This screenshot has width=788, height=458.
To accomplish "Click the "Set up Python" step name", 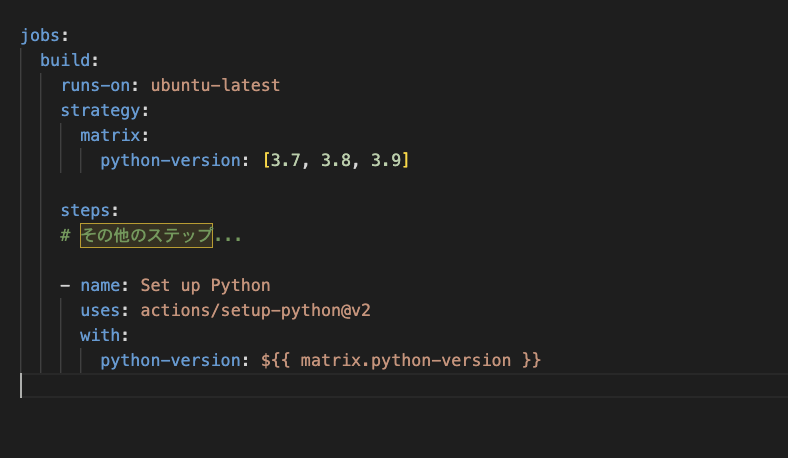I will pyautogui.click(x=205, y=285).
